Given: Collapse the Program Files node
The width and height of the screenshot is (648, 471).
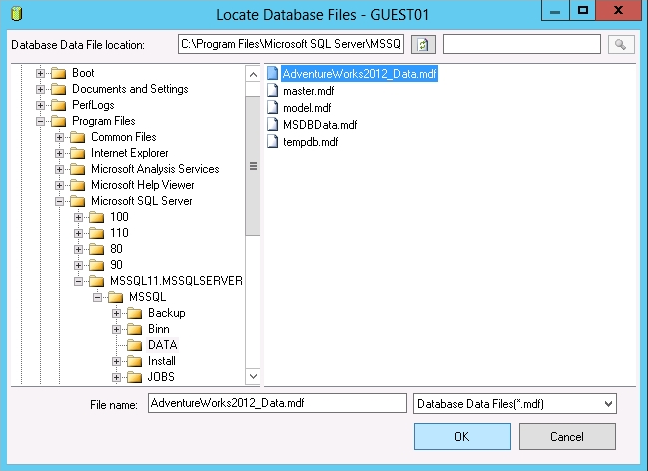Looking at the screenshot, I should point(40,121).
